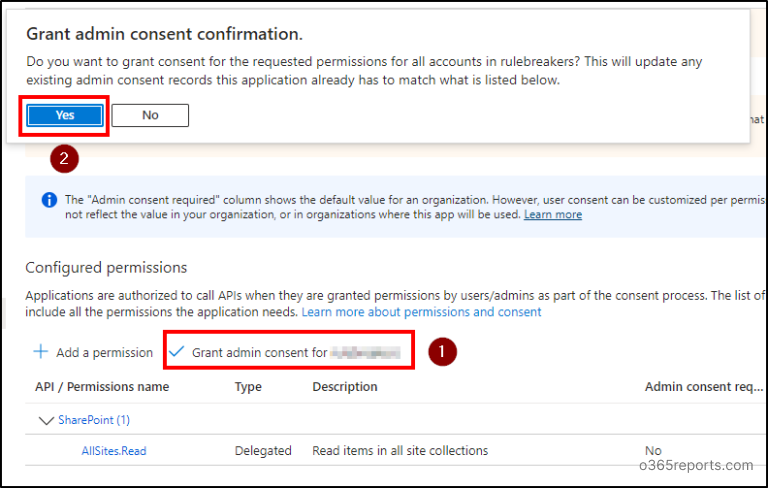Click the checkmark icon for Grant admin consent
This screenshot has height=488, width=768.
(x=176, y=351)
